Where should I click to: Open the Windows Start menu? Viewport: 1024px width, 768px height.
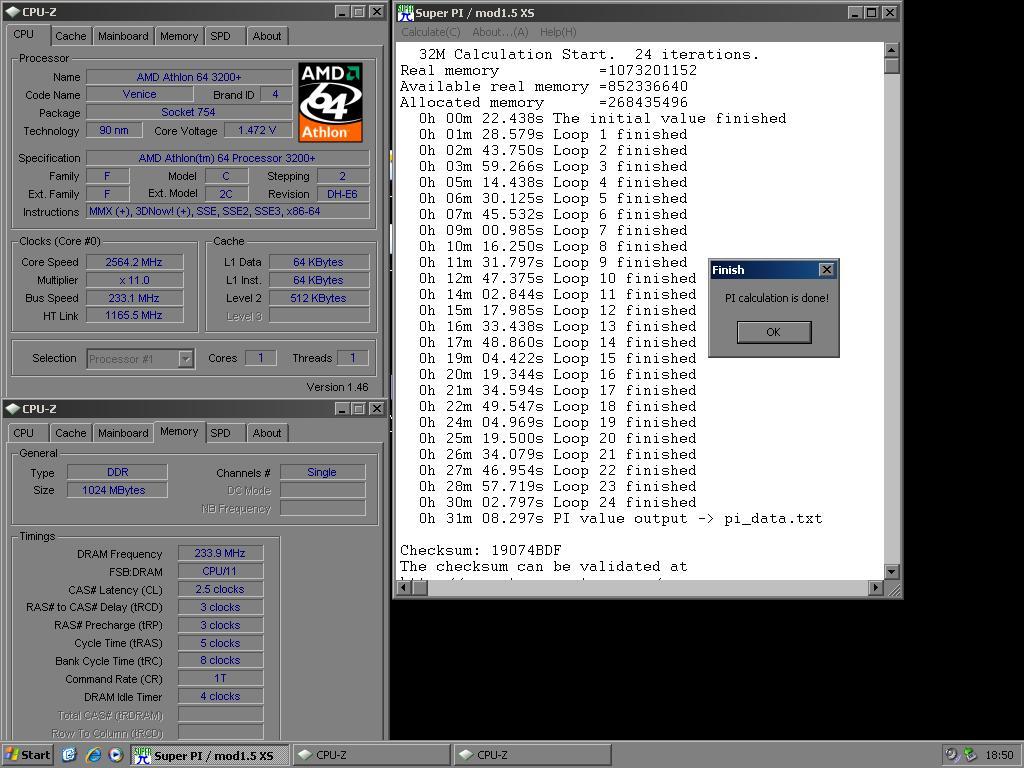(27, 755)
